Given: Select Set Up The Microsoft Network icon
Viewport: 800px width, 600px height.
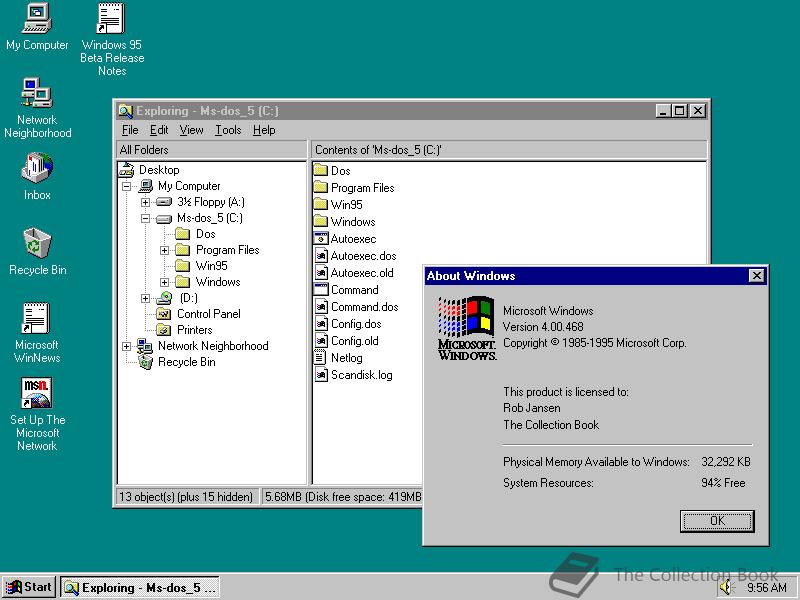Looking at the screenshot, I should click(x=37, y=414).
